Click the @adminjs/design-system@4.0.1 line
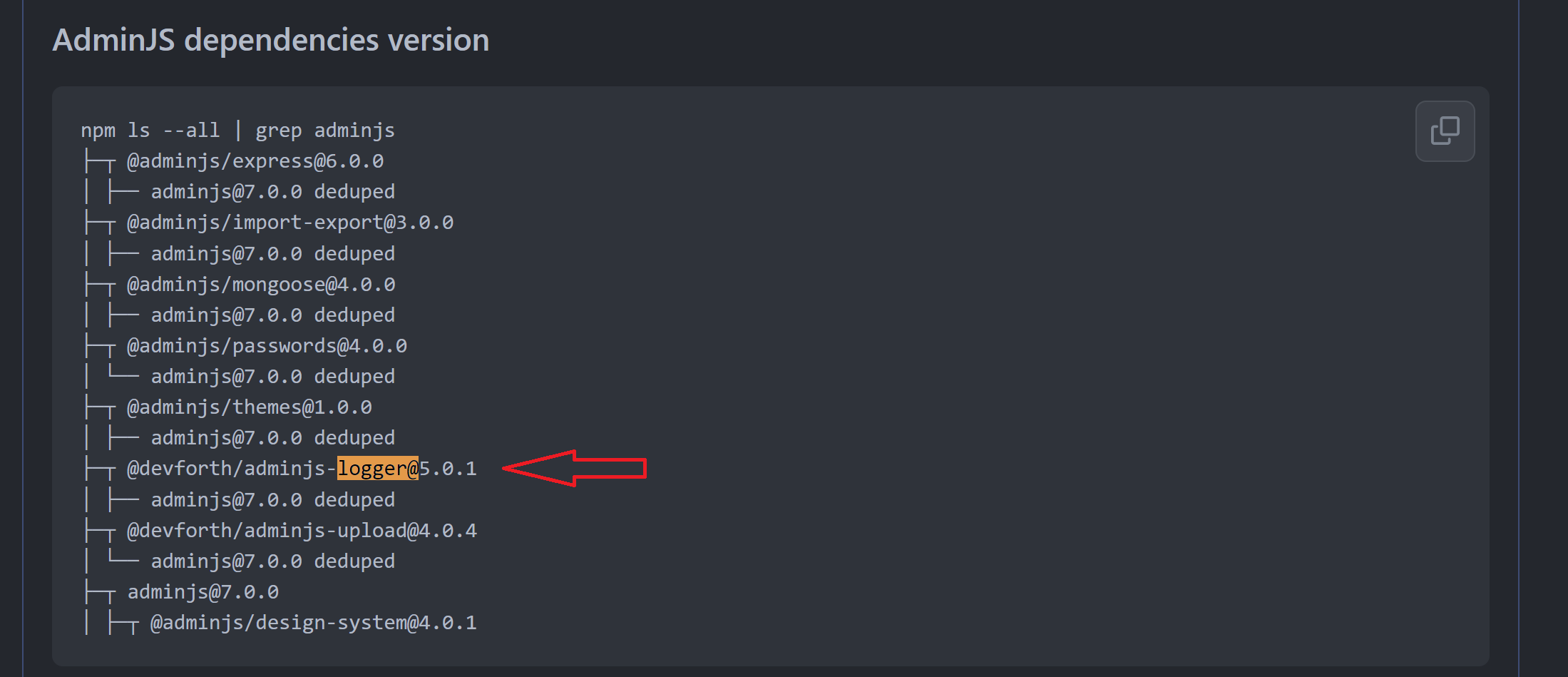 (x=312, y=621)
